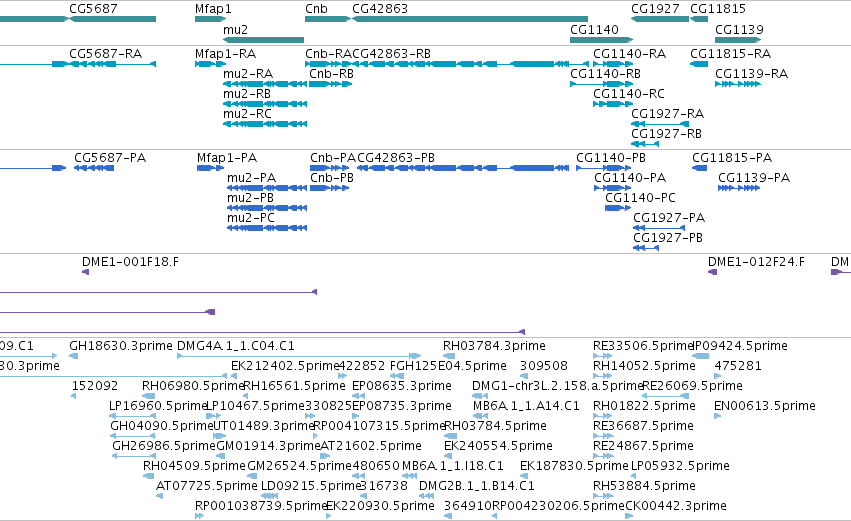This screenshot has width=851, height=521.
Task: Open the CG1927-PB protein label
Action: tap(668, 238)
